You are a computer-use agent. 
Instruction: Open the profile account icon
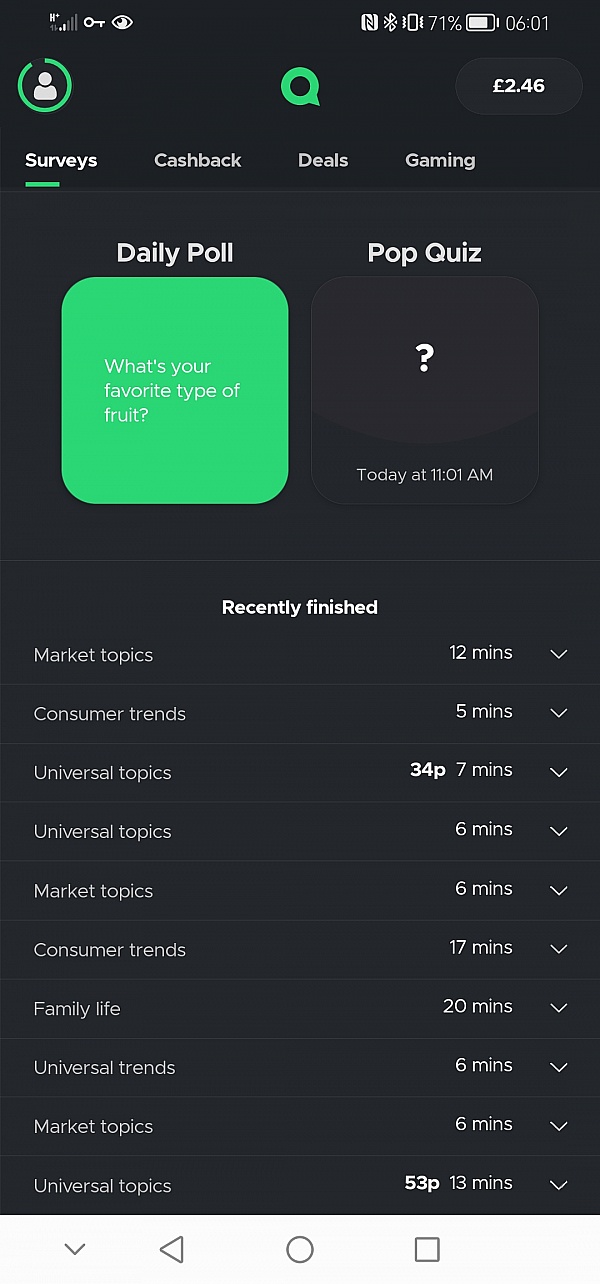point(44,86)
